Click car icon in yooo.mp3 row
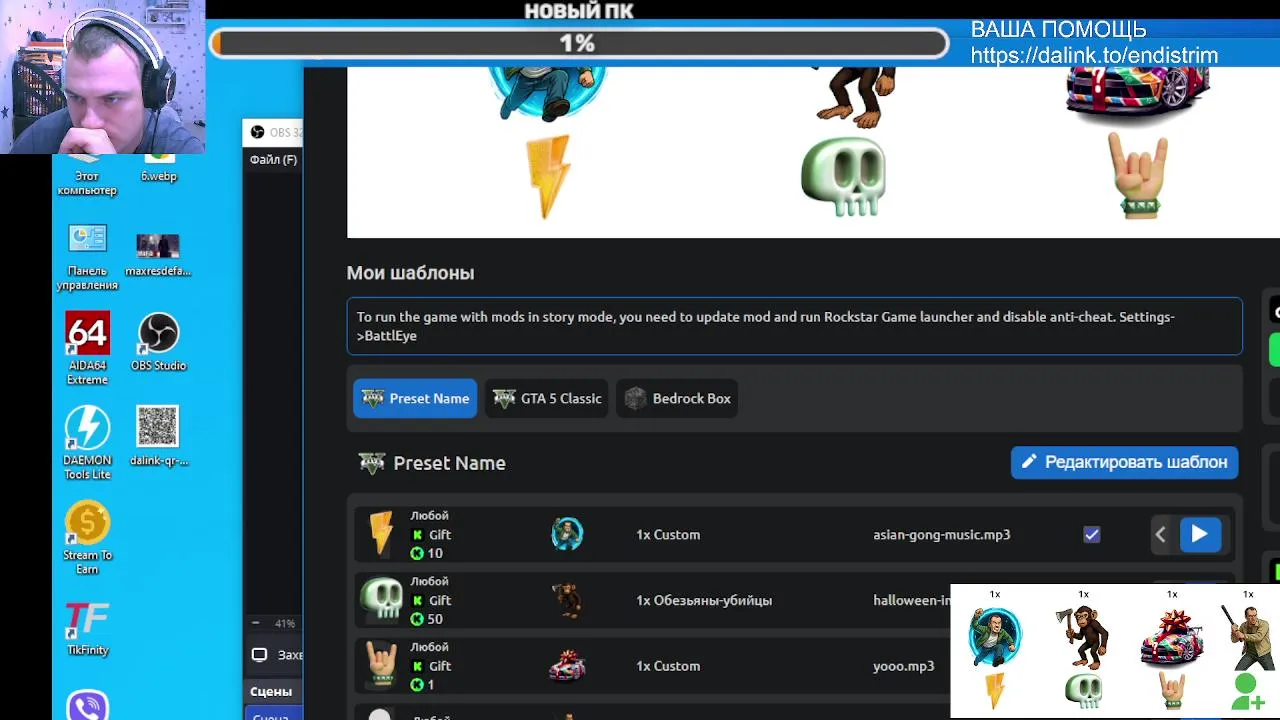This screenshot has width=1280, height=720. click(567, 666)
